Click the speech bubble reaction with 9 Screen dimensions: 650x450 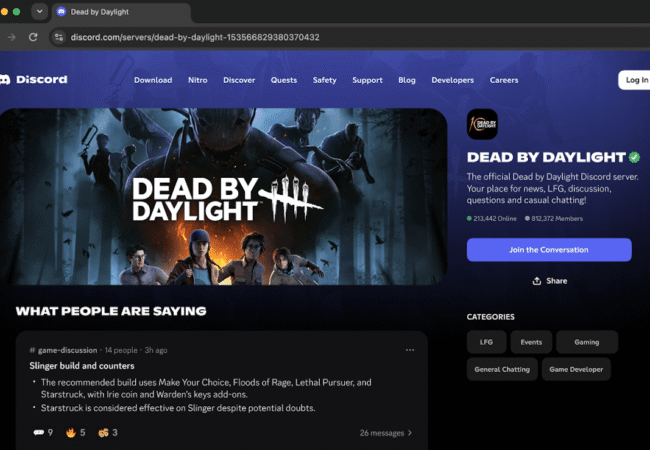[x=43, y=433]
